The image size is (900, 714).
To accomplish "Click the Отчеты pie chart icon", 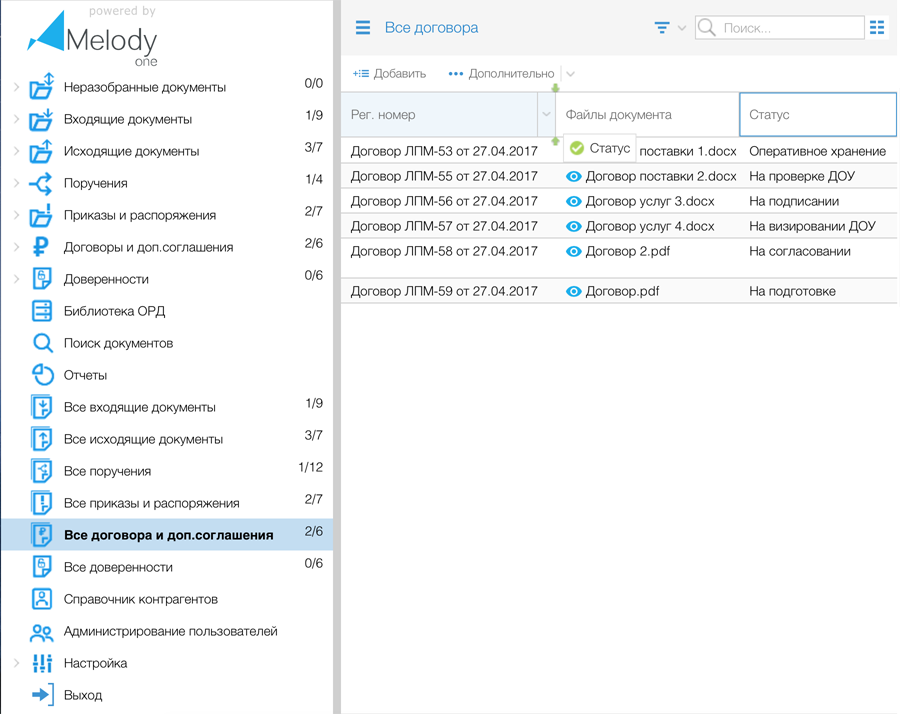I will [x=42, y=375].
